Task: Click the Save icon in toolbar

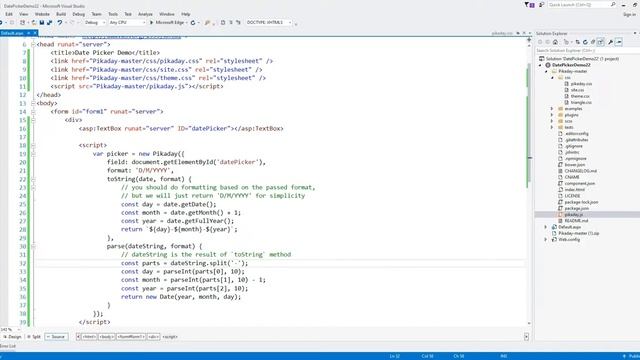Action: (42, 22)
